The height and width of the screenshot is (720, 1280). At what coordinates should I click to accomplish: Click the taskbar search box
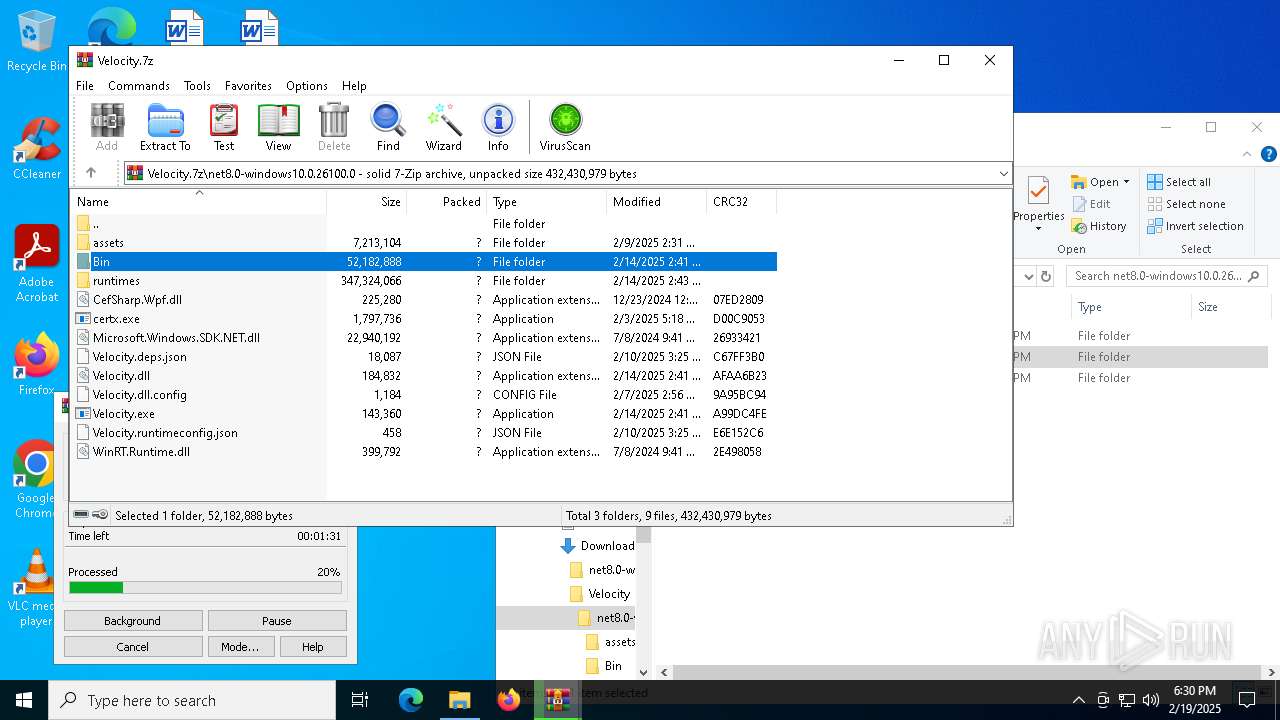click(192, 700)
